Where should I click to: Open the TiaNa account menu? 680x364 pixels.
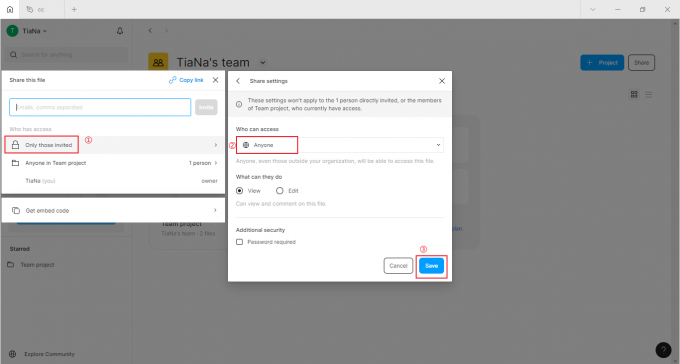[x=34, y=31]
